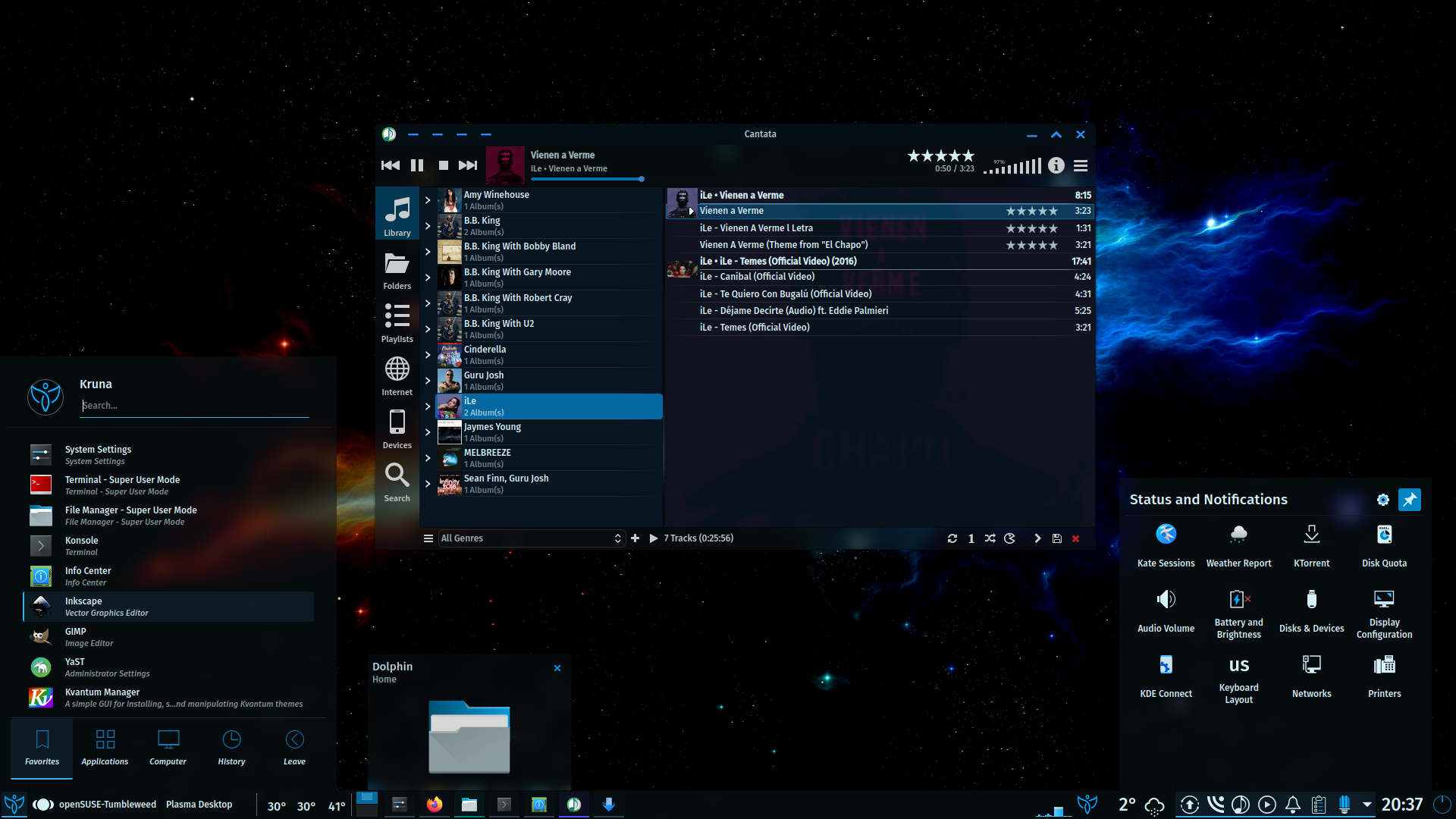1456x819 pixels.
Task: Pause the playing song in Cantata
Action: click(417, 165)
